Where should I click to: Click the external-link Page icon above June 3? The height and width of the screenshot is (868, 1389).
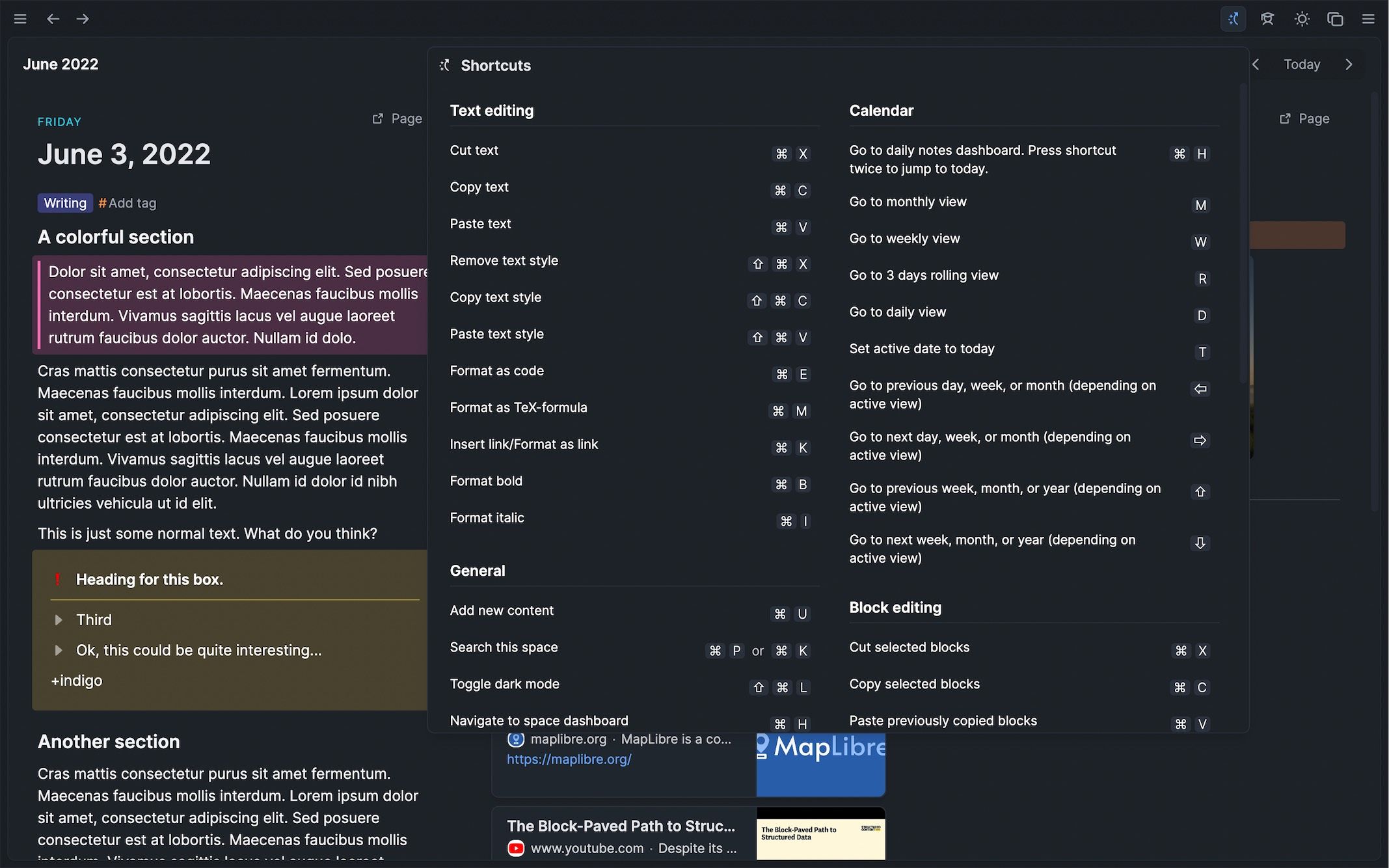tap(377, 118)
